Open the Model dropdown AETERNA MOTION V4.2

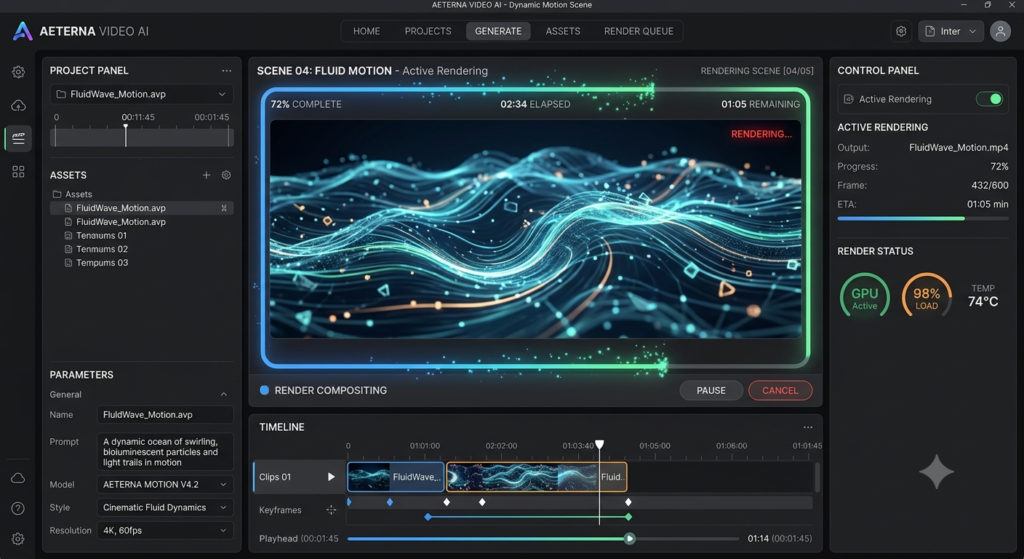tap(165, 485)
